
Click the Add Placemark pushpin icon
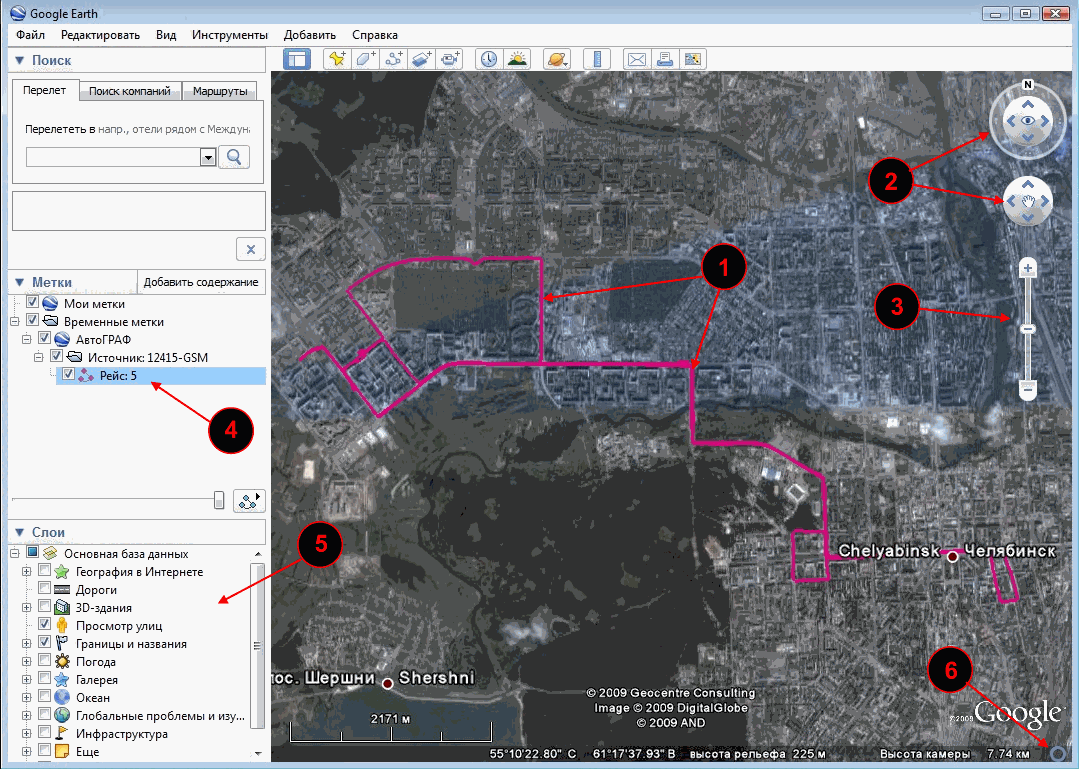point(336,59)
